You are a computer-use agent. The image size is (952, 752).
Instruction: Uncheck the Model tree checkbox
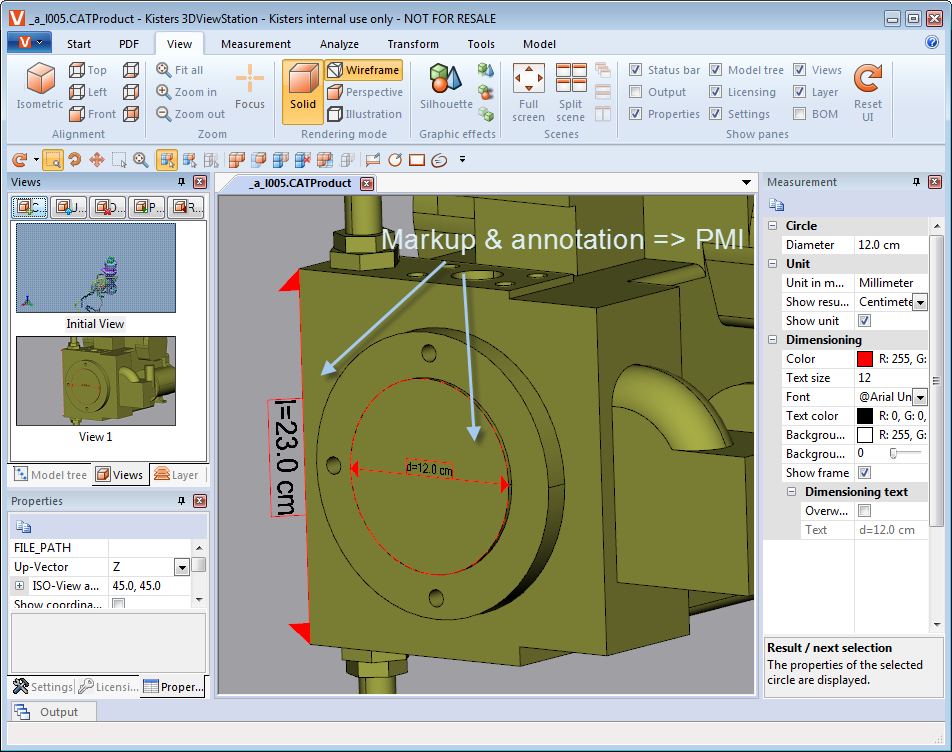715,70
